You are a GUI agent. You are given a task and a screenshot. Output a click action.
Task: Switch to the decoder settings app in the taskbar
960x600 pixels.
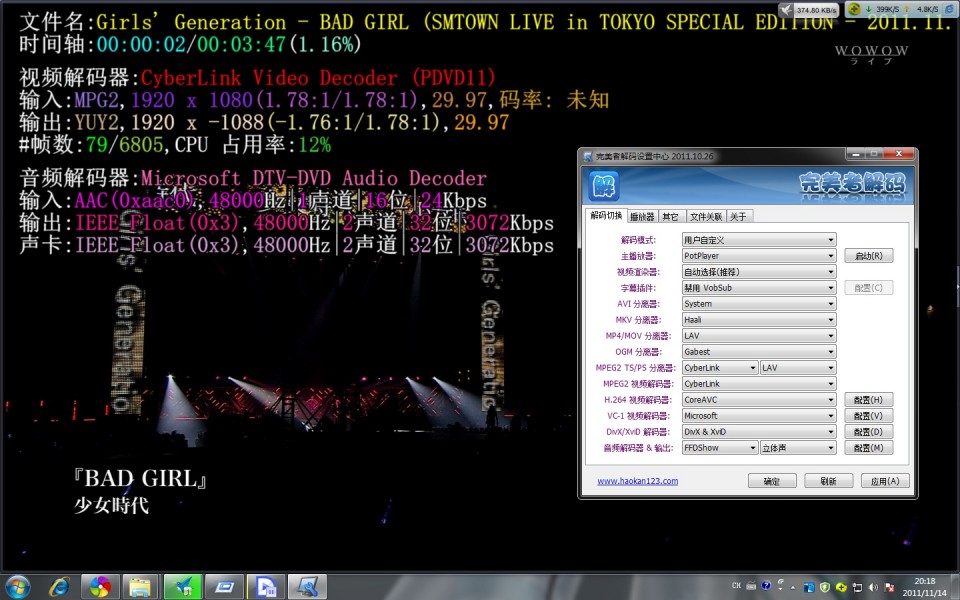pos(307,587)
